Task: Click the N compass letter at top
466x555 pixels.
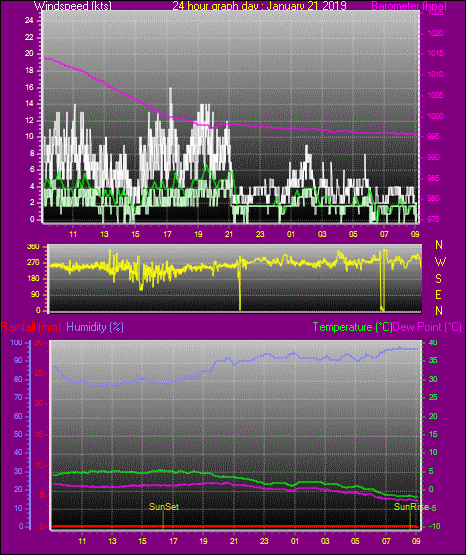Action: [x=439, y=245]
